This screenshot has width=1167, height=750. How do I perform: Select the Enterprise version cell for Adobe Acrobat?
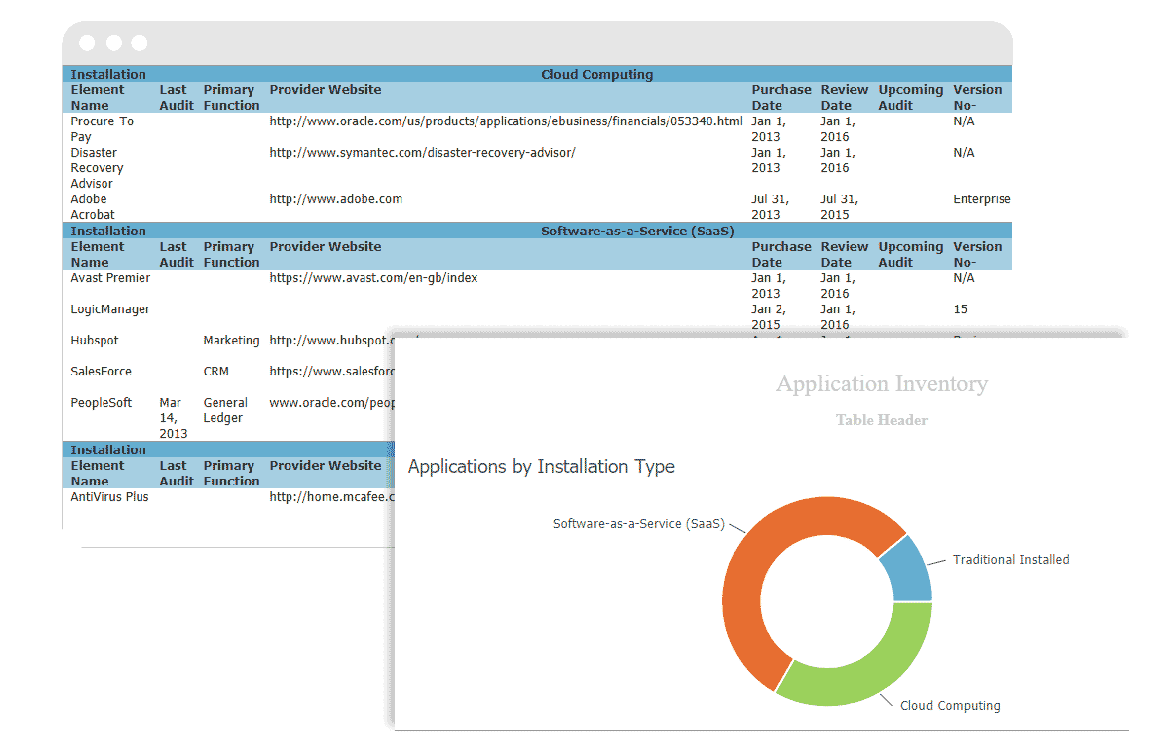point(982,199)
